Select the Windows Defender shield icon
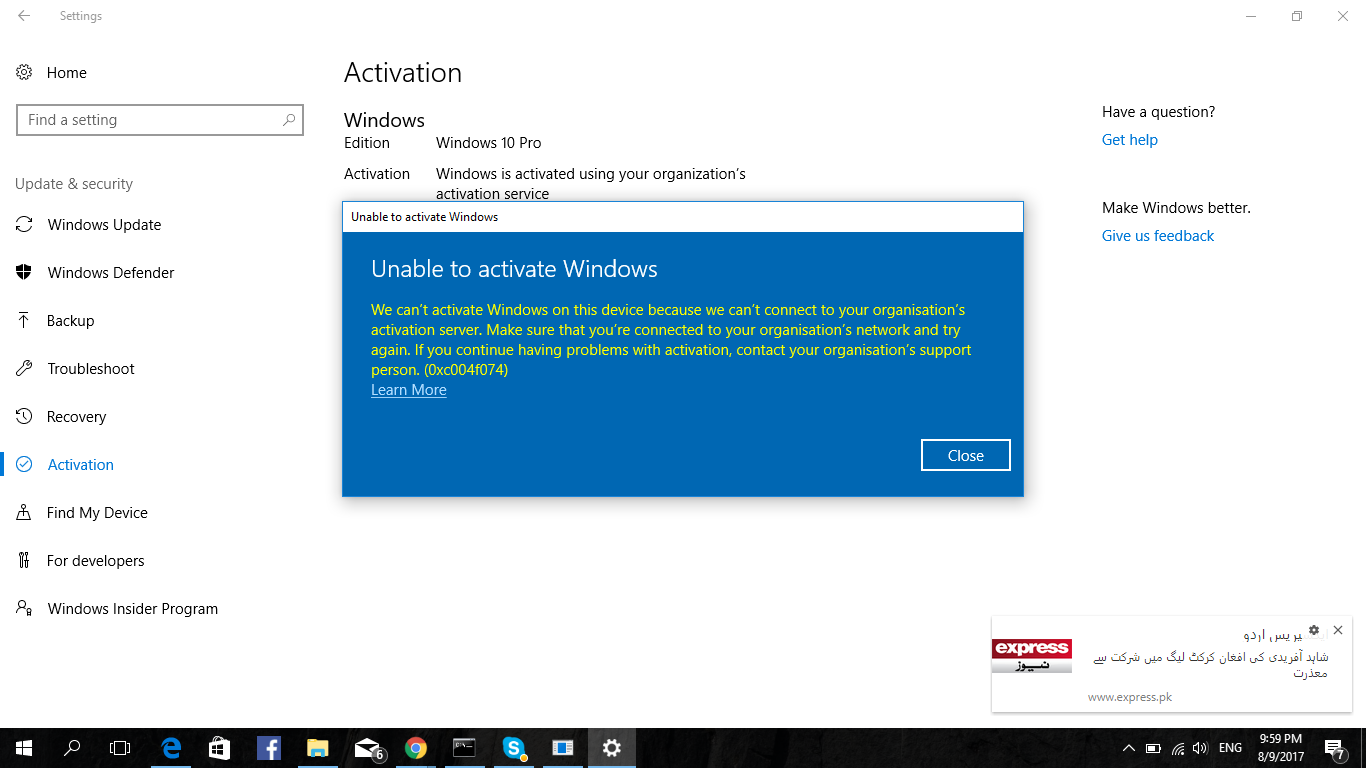 (x=24, y=273)
